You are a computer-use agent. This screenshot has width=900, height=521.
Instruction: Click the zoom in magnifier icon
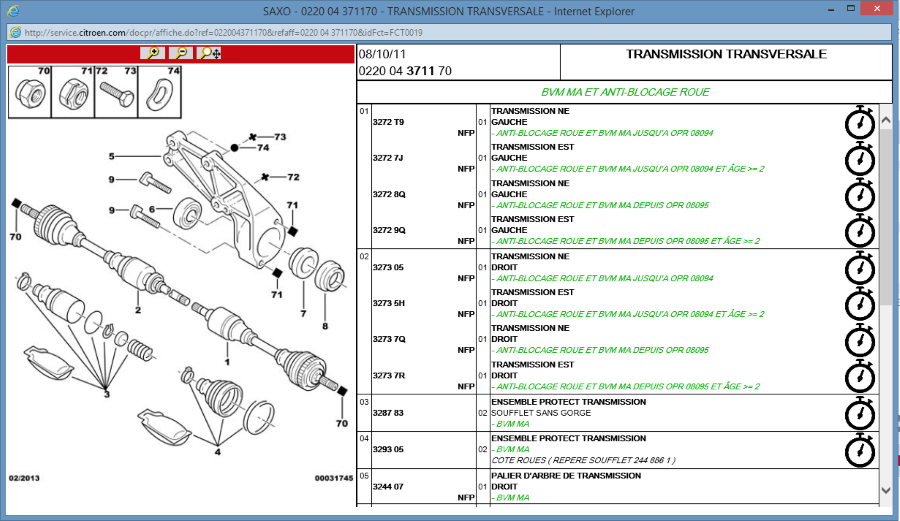pos(152,53)
